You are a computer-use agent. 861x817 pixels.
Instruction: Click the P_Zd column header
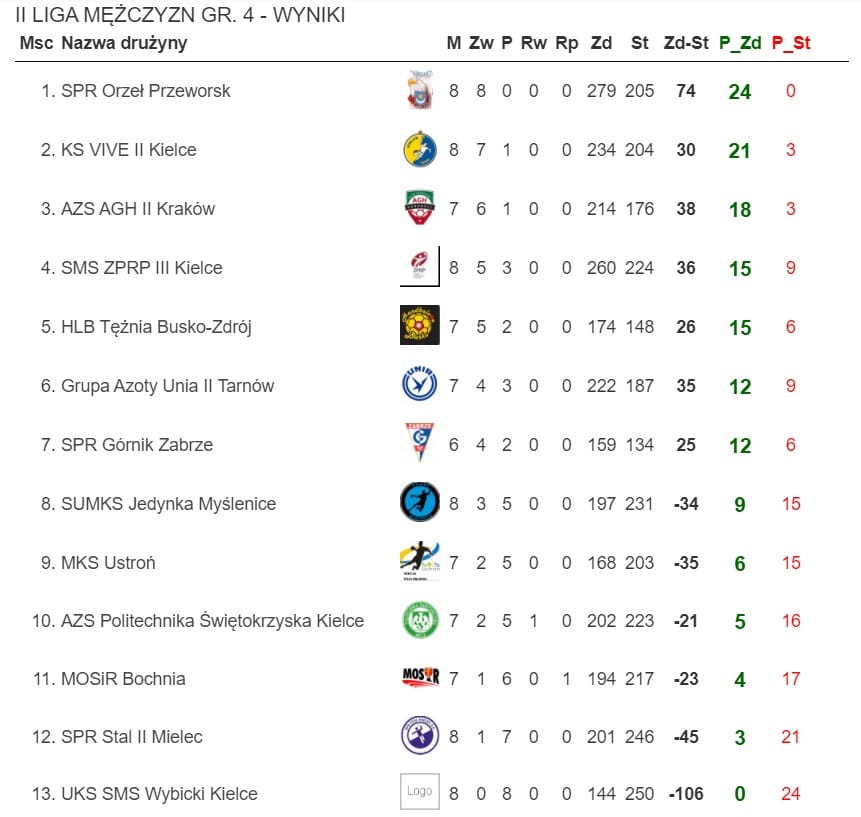(741, 43)
